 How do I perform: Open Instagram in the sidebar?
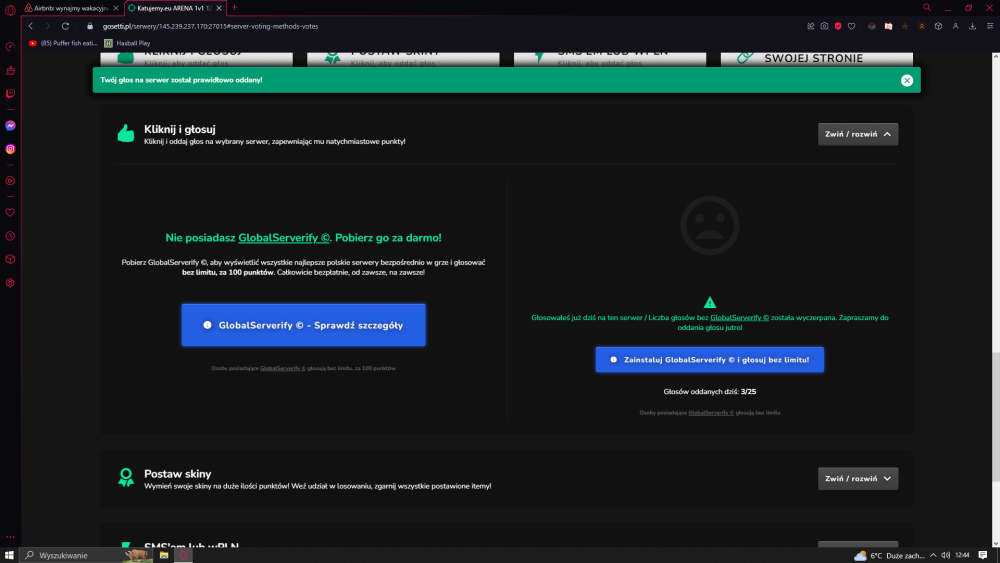[10, 149]
